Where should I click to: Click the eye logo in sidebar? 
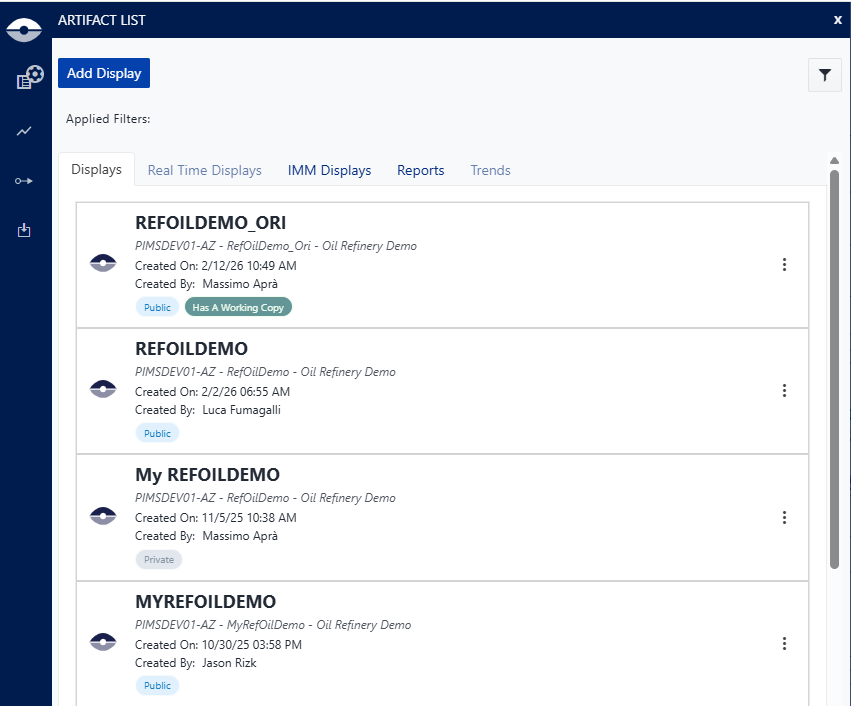[24, 30]
